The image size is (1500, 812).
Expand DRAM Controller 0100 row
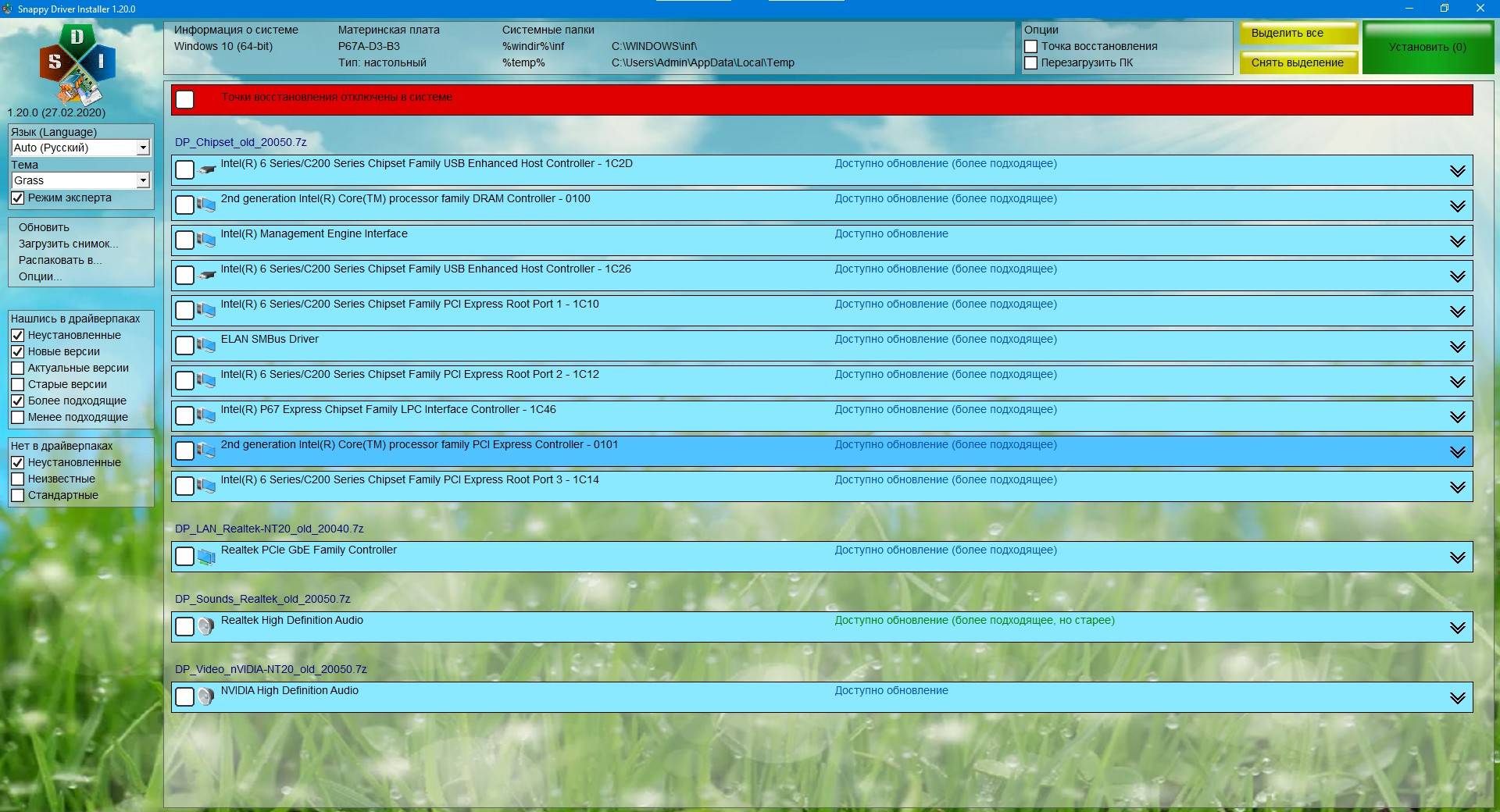click(1457, 206)
